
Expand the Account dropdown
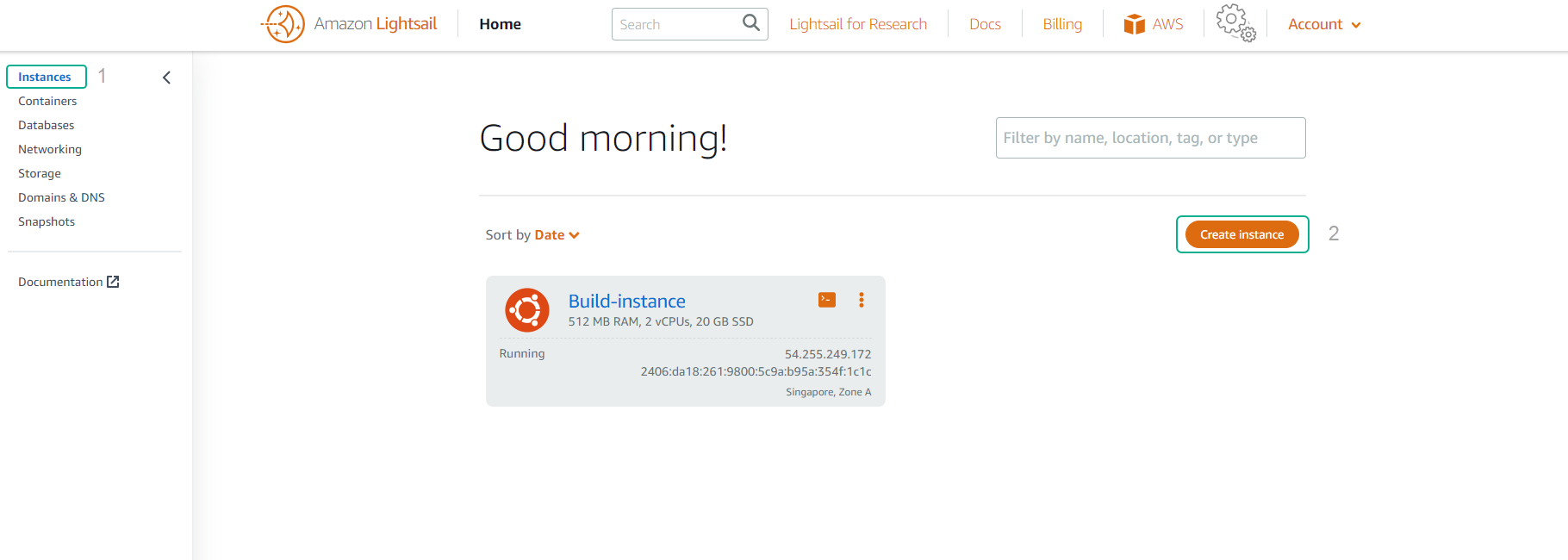coord(1324,24)
